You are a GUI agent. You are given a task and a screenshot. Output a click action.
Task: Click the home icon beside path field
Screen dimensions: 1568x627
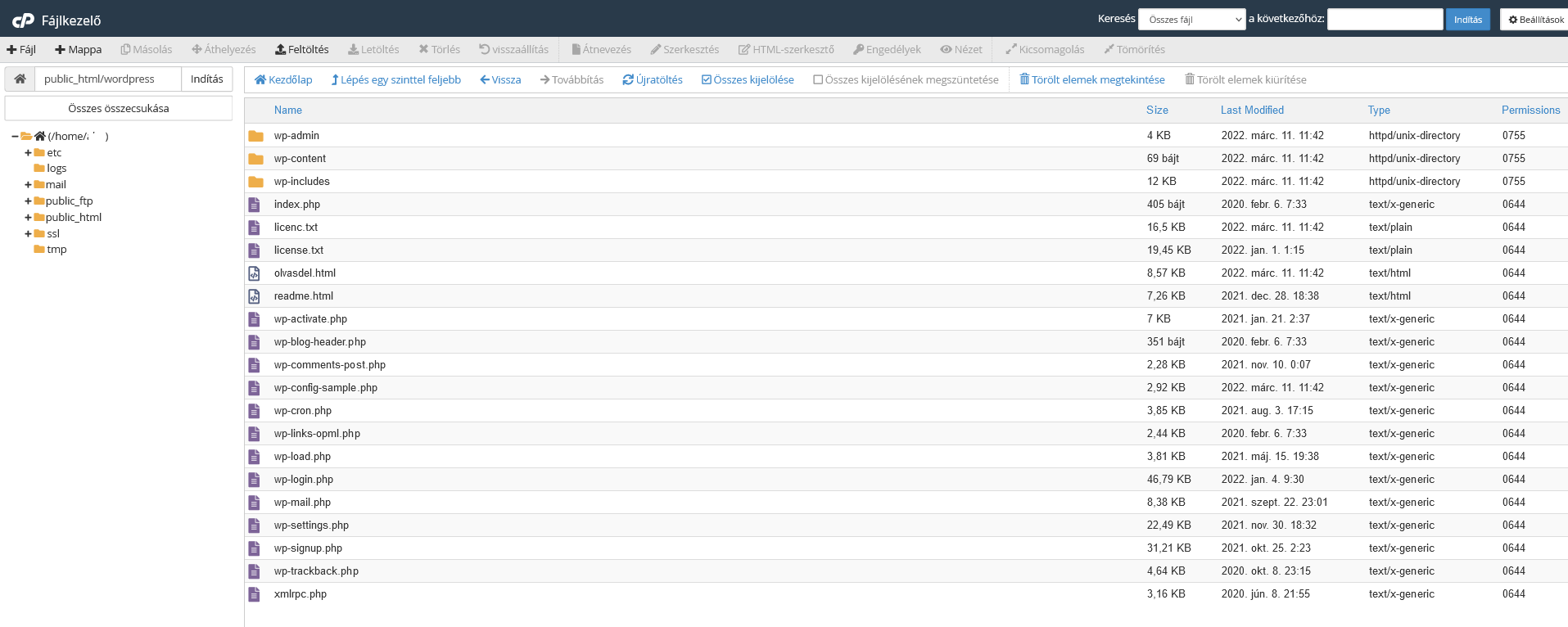[20, 79]
